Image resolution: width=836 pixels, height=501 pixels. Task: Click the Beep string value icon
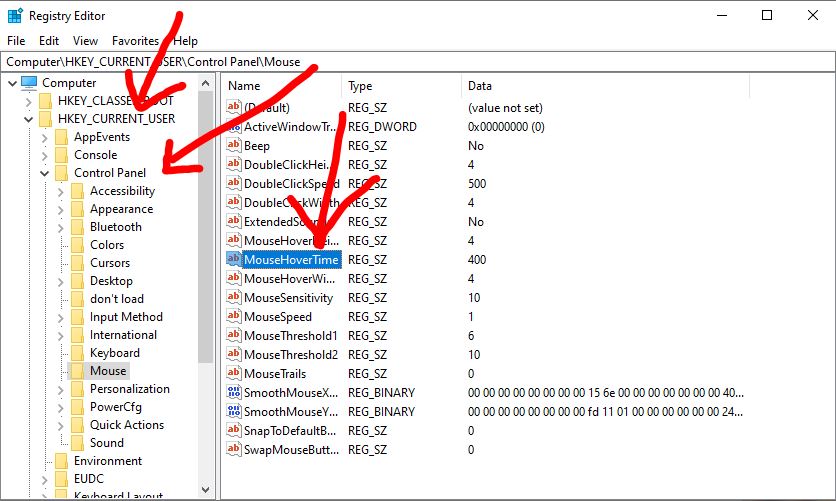click(x=234, y=145)
